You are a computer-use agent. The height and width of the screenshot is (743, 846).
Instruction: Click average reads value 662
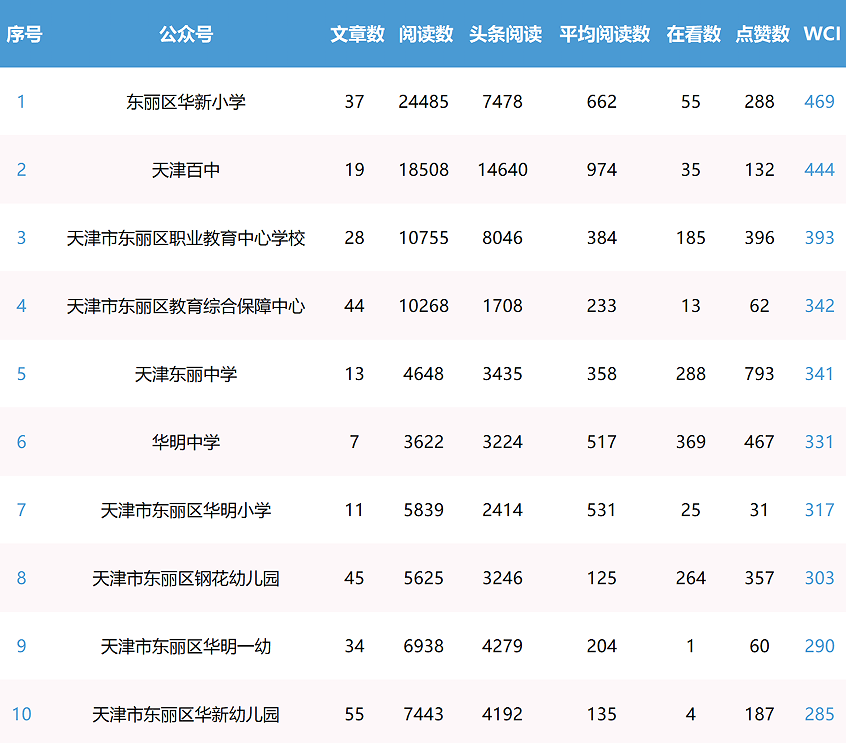point(602,101)
